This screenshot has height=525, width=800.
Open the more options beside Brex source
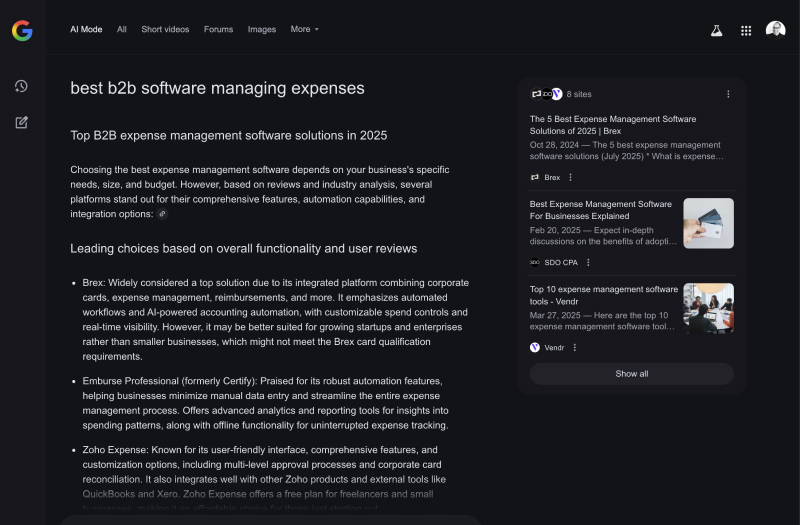(x=570, y=177)
